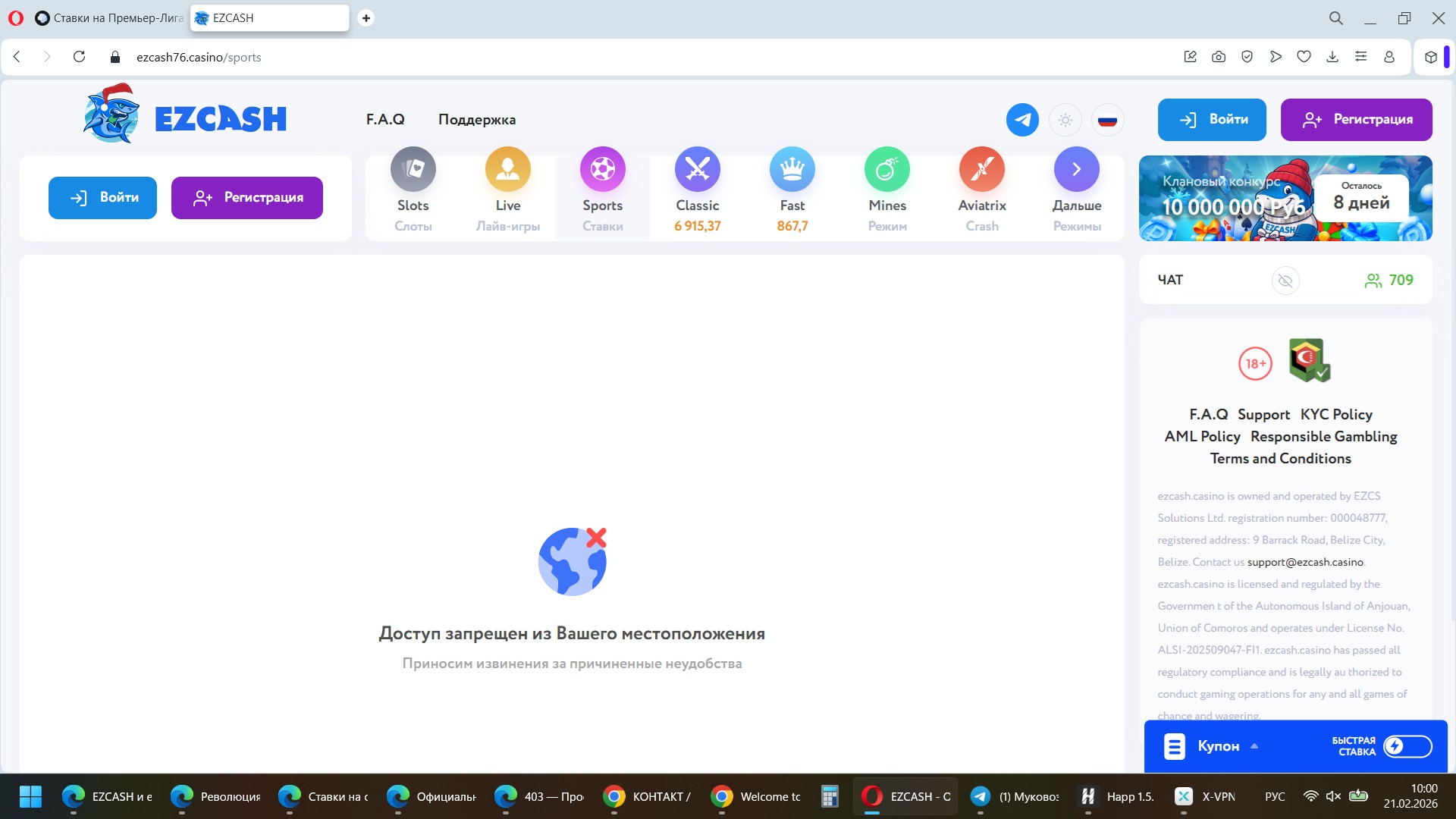The height and width of the screenshot is (819, 1456).
Task: Hide the chat with eye icon
Action: click(1285, 281)
